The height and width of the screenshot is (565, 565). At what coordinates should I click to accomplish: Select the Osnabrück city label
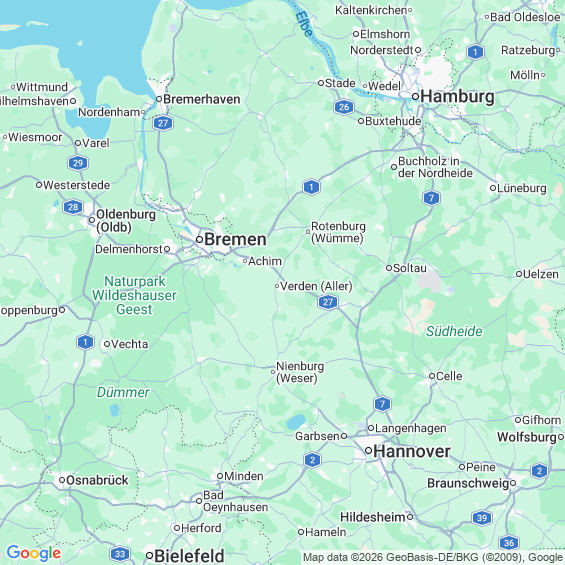tap(97, 480)
